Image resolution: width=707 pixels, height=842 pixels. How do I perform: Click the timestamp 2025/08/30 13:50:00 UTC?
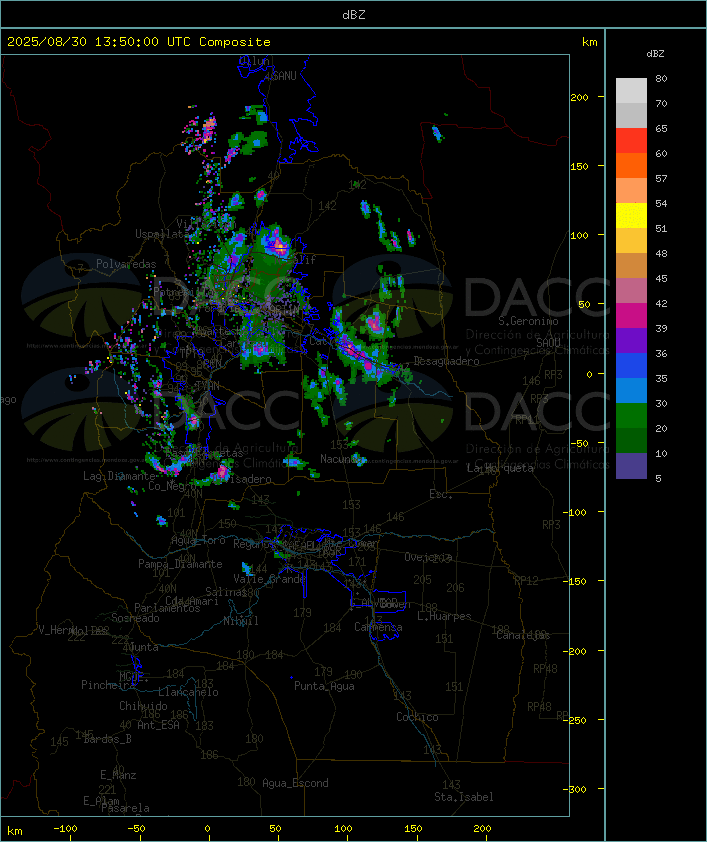pos(99,42)
